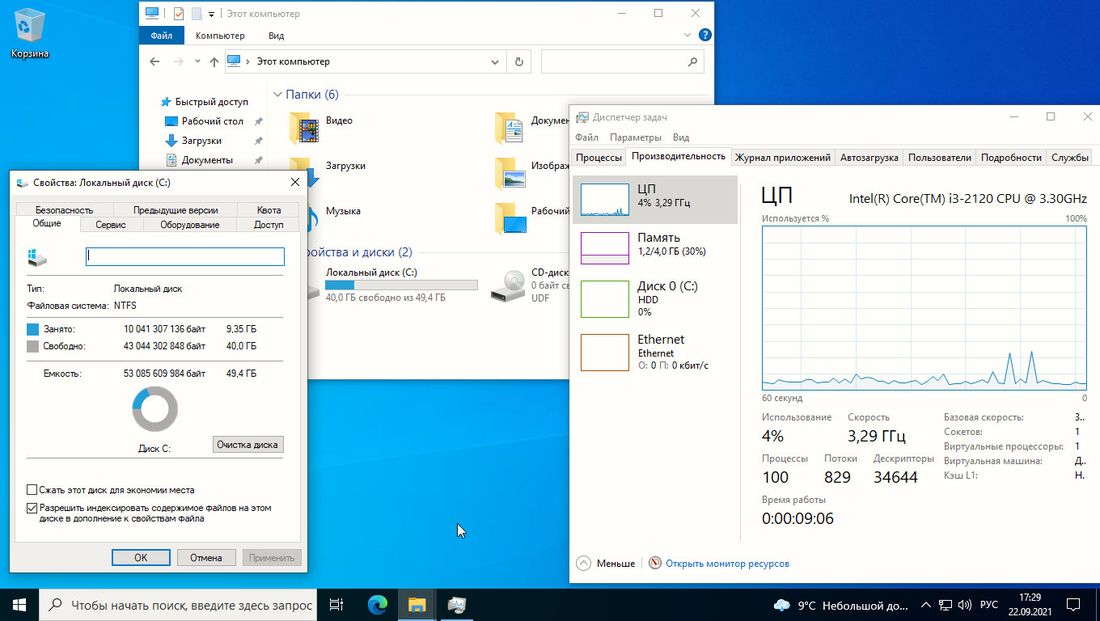Screen dimensions: 1100x621
Task: Enable compress this drive checkbox
Action: click(x=32, y=490)
